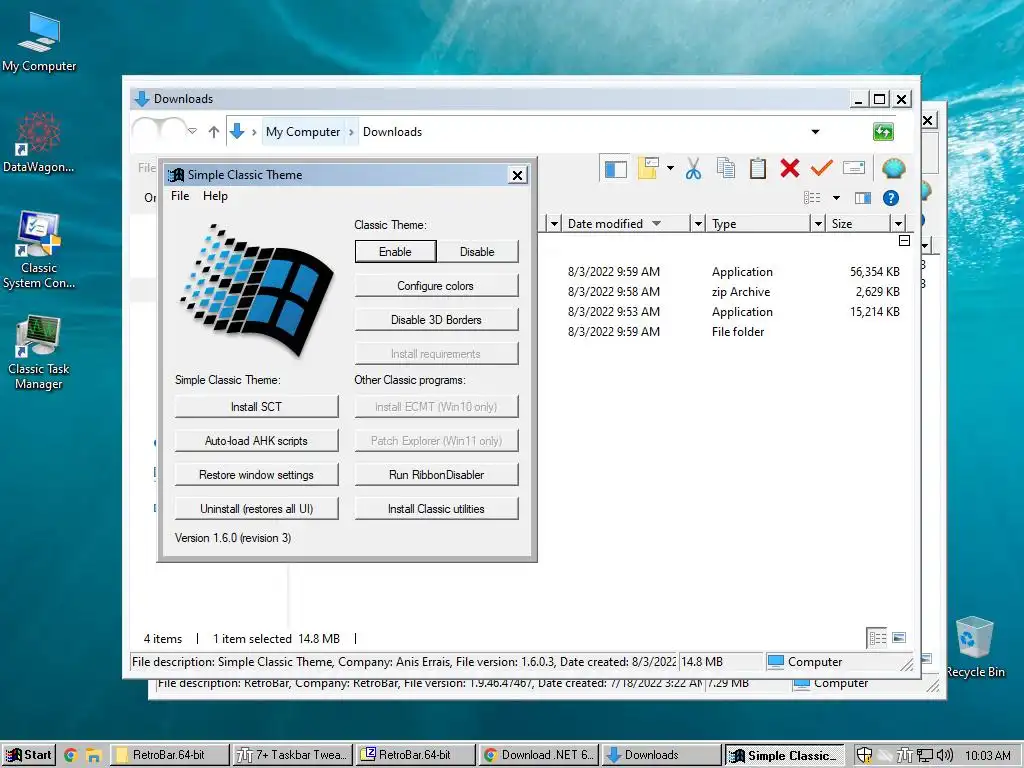Open Classic System Control desktop shortcut
The width and height of the screenshot is (1024, 768).
pos(39,250)
